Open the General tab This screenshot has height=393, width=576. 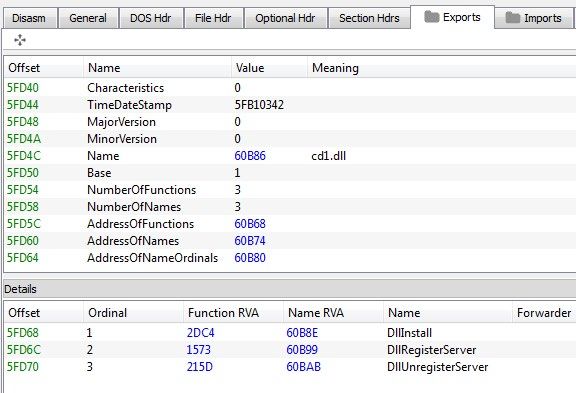(88, 18)
